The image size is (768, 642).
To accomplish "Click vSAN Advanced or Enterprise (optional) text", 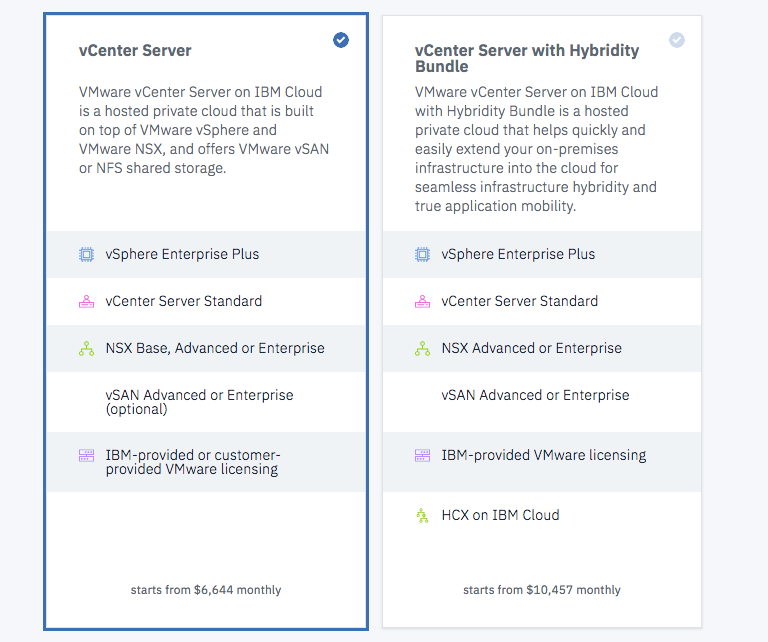I will point(199,402).
